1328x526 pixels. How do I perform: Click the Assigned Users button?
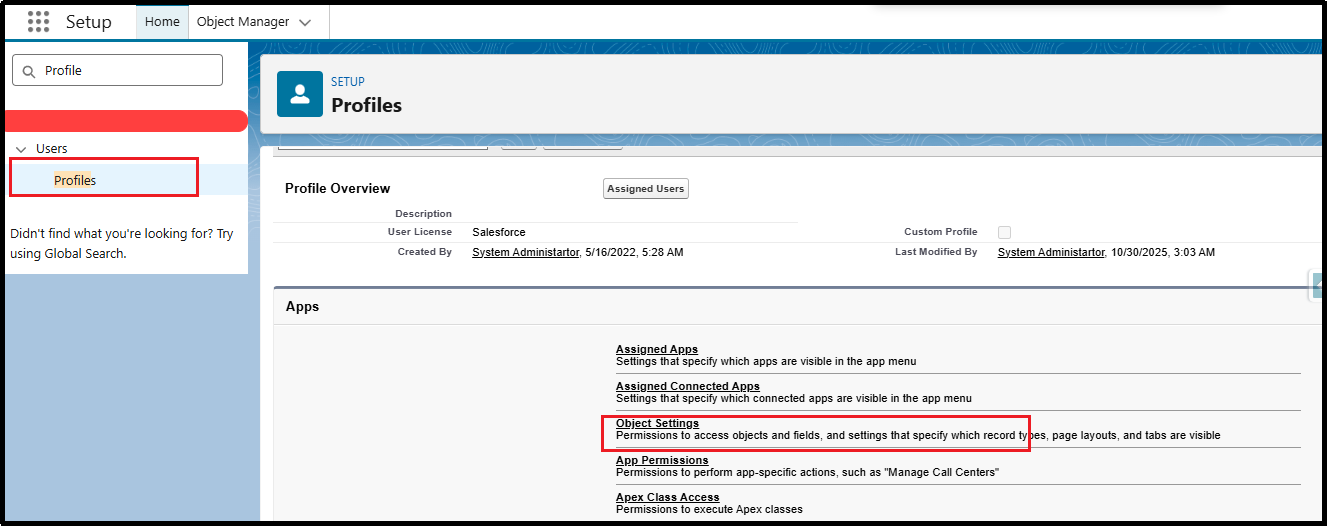click(x=646, y=189)
